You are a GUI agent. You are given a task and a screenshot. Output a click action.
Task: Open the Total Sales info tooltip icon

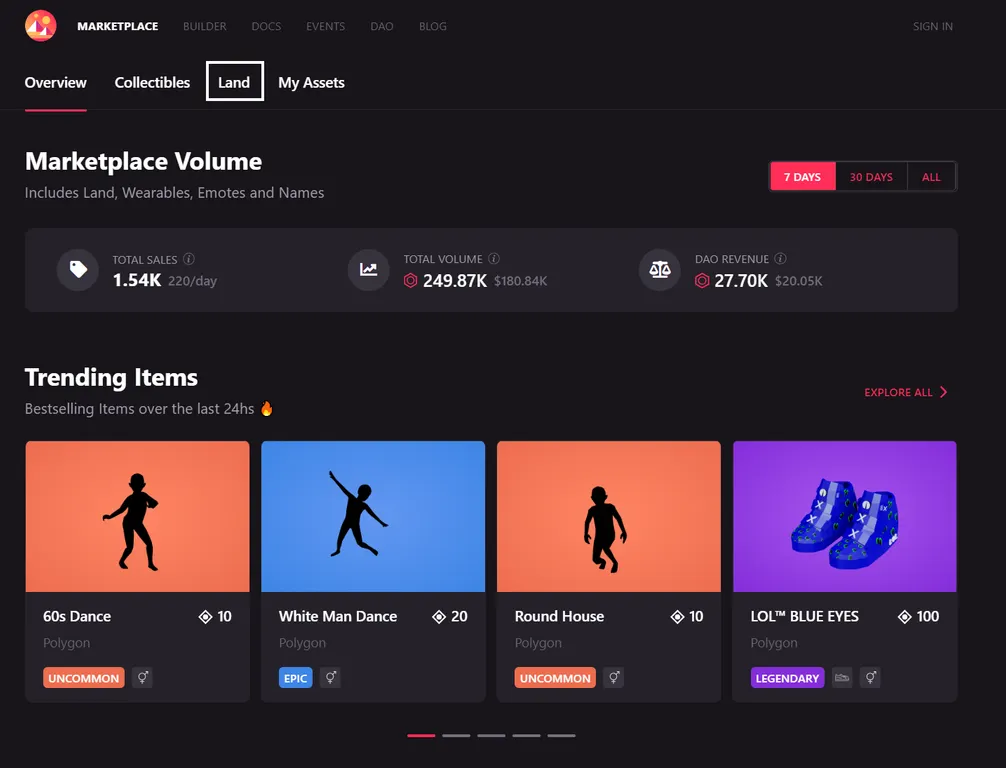tap(189, 259)
